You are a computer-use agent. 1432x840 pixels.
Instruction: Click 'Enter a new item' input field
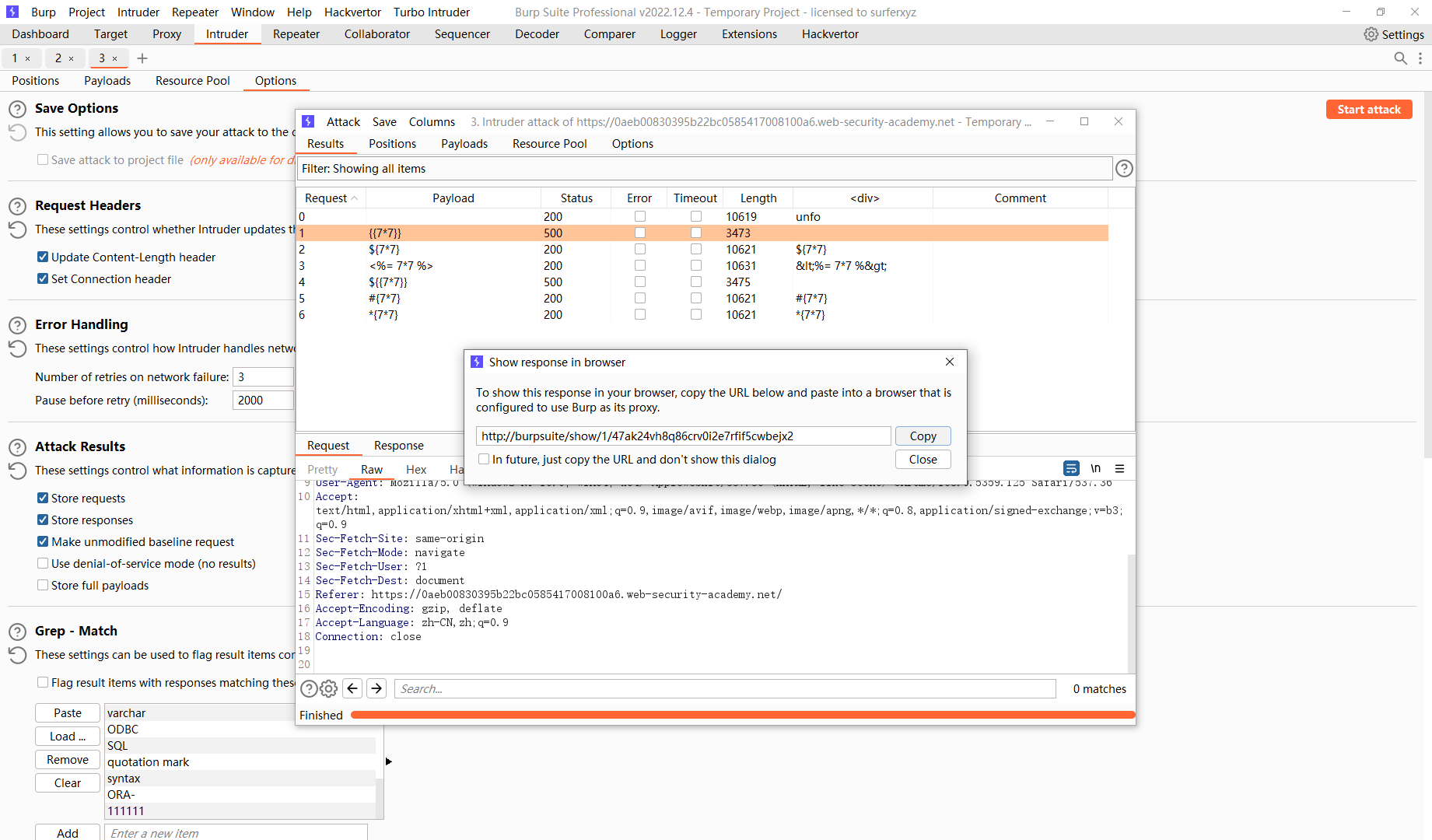click(236, 832)
